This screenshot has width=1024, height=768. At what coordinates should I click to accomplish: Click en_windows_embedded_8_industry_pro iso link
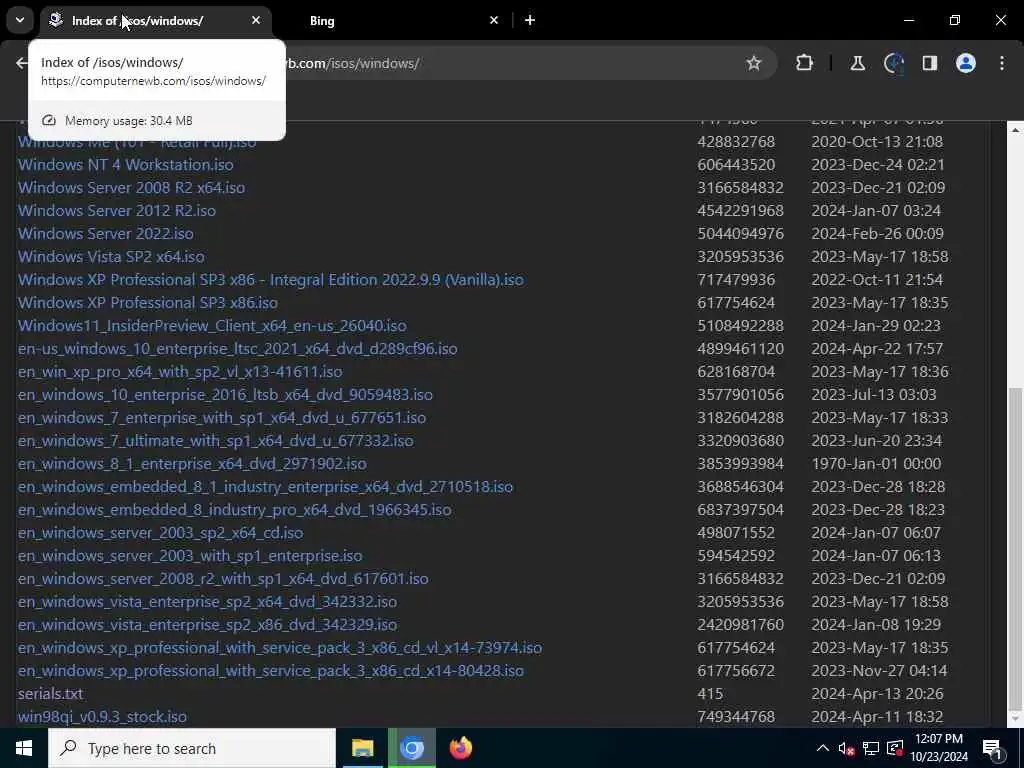pos(234,509)
